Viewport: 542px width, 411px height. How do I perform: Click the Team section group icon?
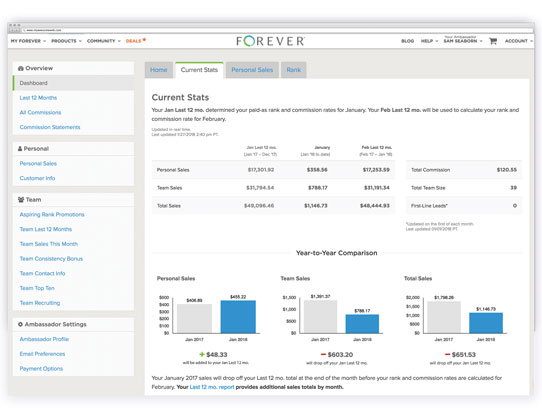point(21,200)
